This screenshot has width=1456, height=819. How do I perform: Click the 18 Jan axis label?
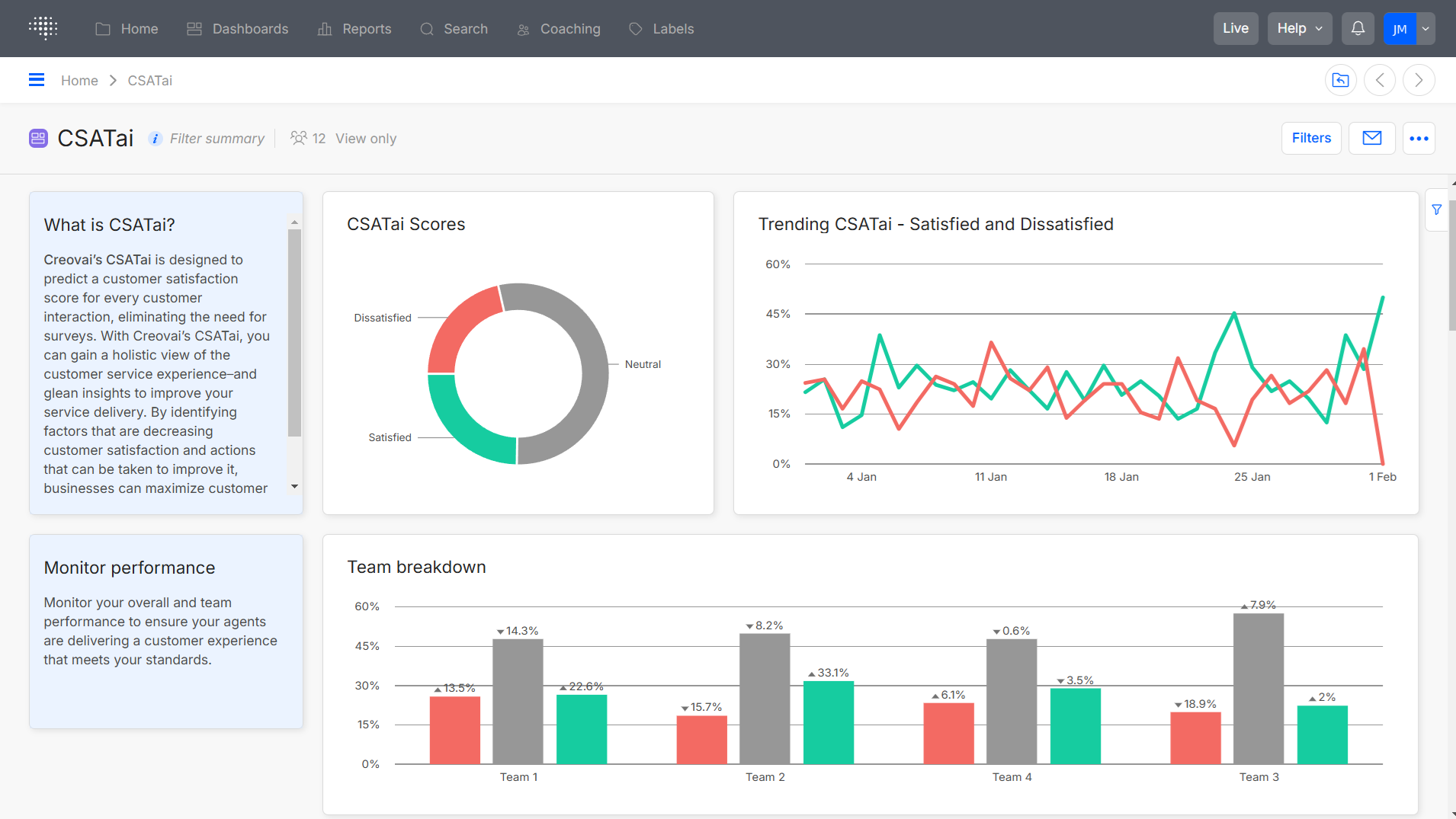click(1121, 477)
